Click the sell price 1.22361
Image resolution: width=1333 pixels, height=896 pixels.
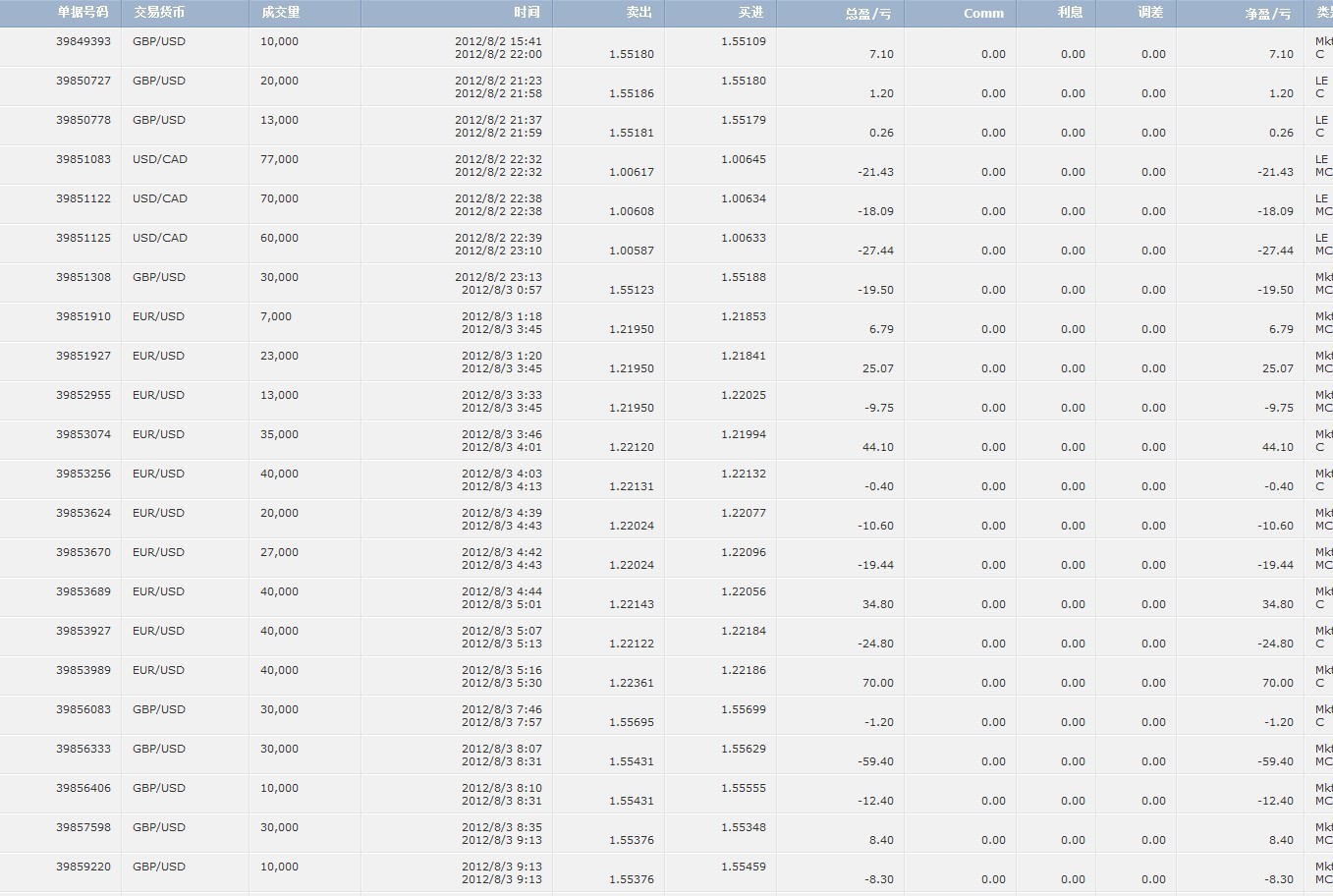pyautogui.click(x=632, y=683)
